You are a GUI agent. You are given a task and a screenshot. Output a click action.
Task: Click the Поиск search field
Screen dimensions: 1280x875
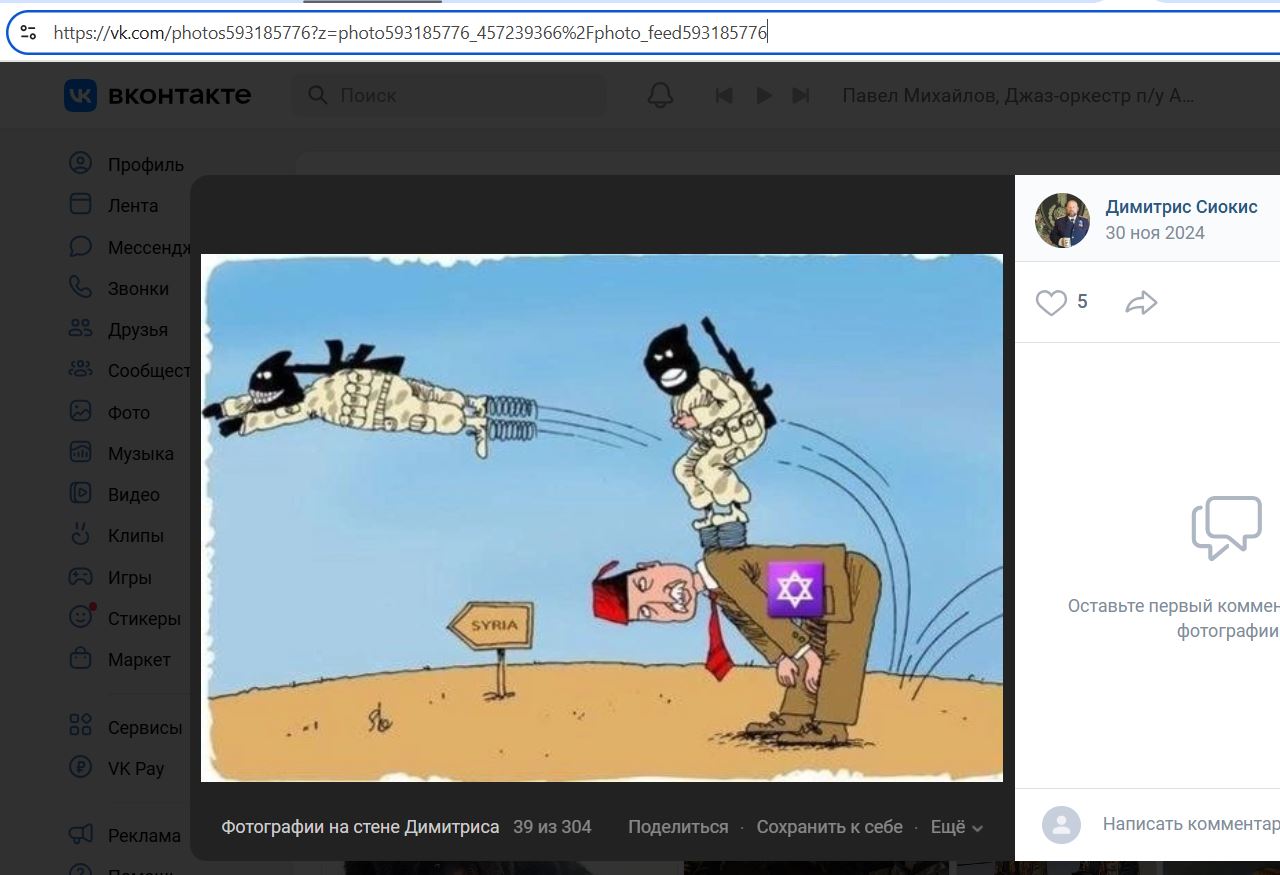[x=449, y=95]
